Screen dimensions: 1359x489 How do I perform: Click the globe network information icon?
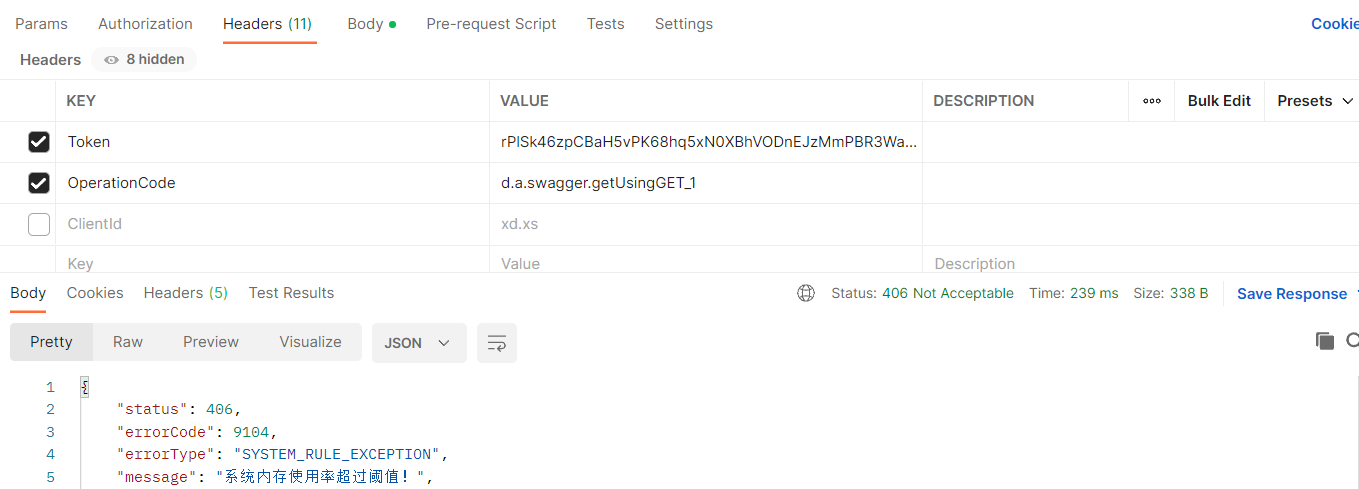click(x=806, y=293)
